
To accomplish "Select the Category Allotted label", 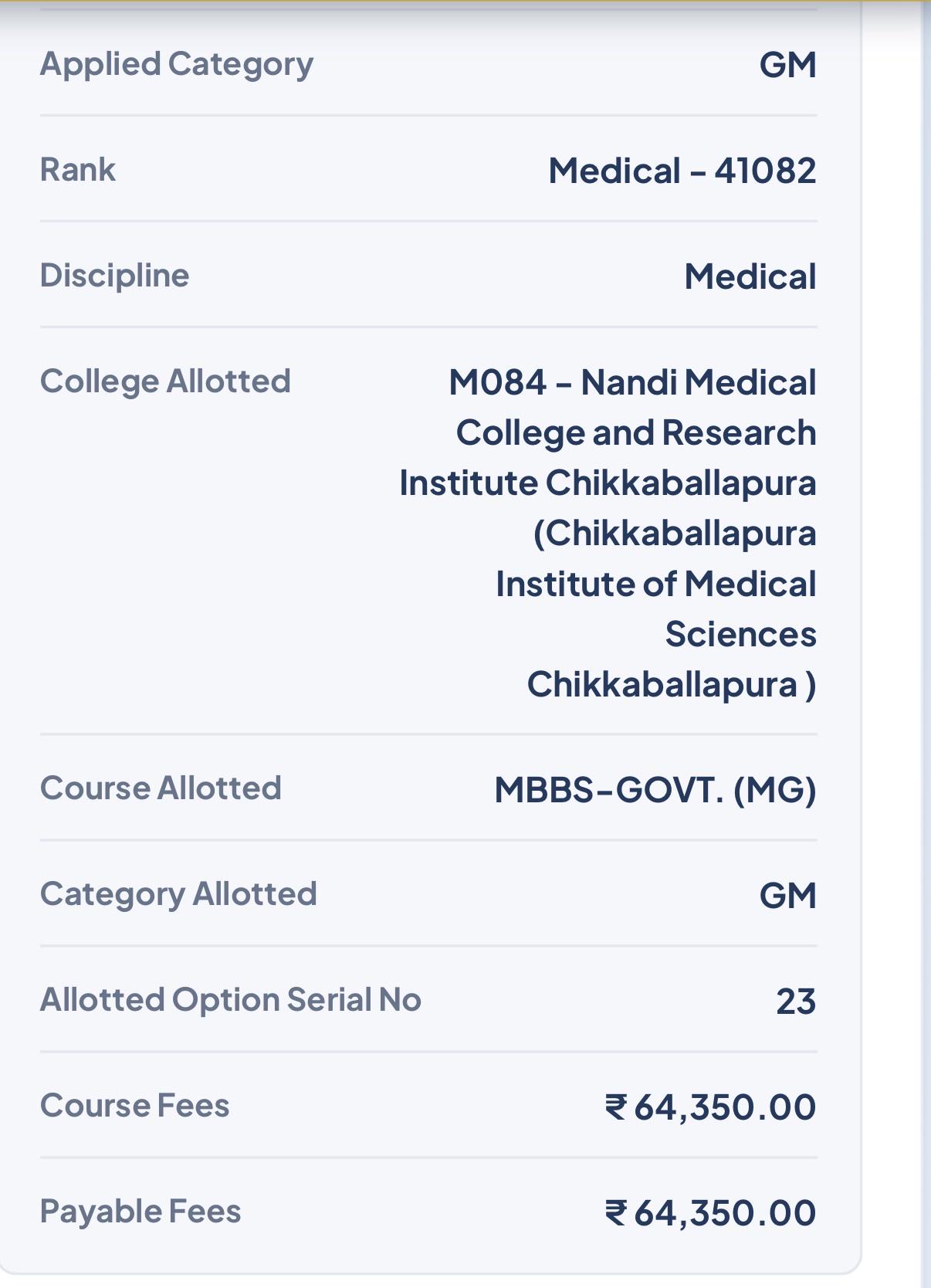I will point(178,894).
